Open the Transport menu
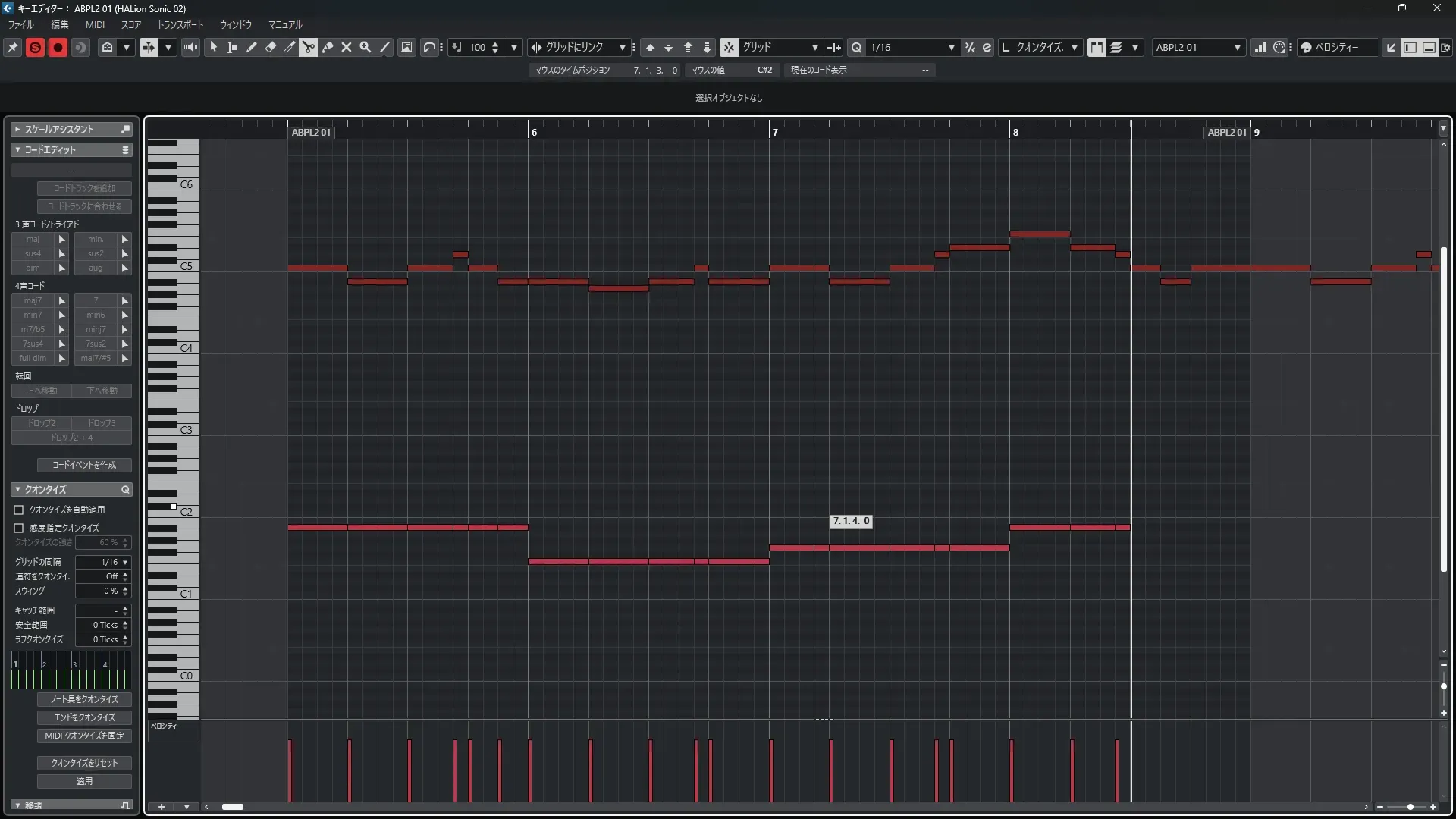Screen dimensions: 1456x819 180,24
